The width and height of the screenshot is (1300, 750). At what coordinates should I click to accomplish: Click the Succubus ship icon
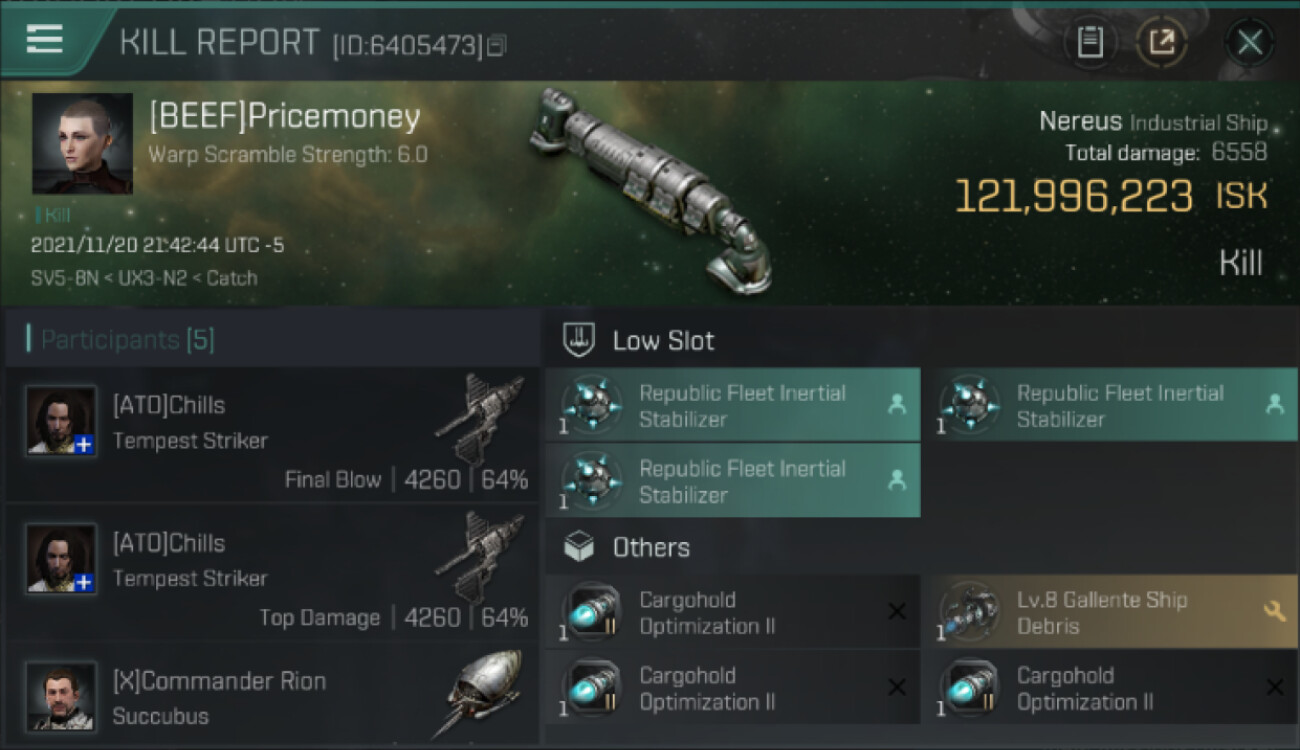click(482, 693)
